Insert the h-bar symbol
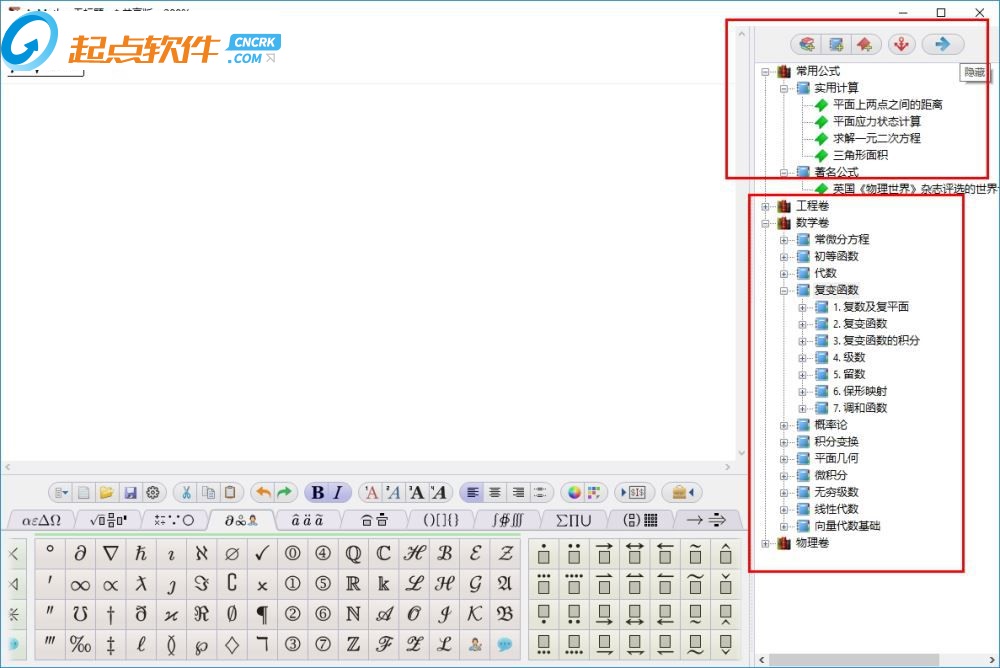This screenshot has width=1000, height=668. point(141,553)
